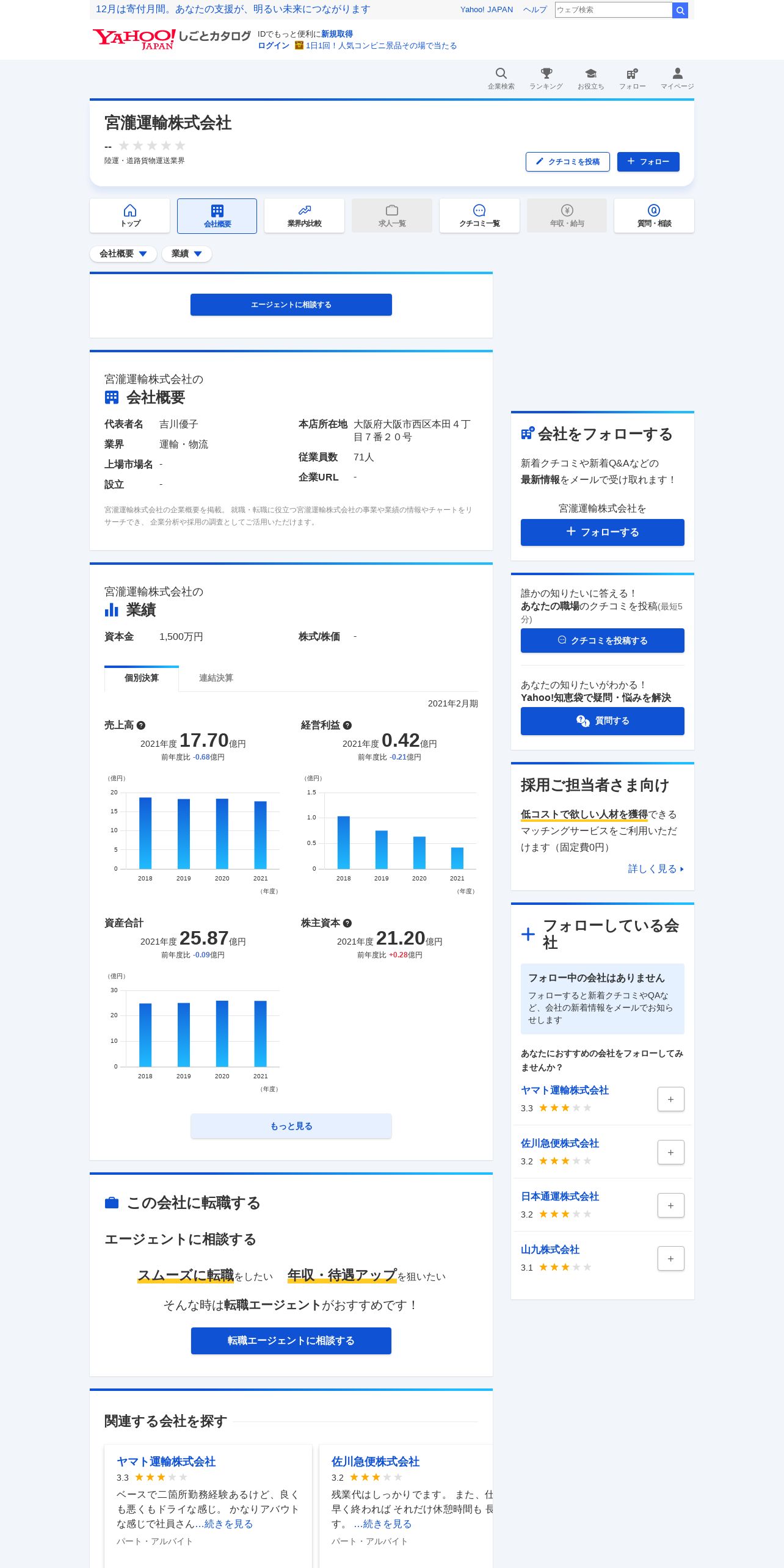Open 年収・給与 tab
The width and height of the screenshot is (784, 1568).
click(567, 216)
